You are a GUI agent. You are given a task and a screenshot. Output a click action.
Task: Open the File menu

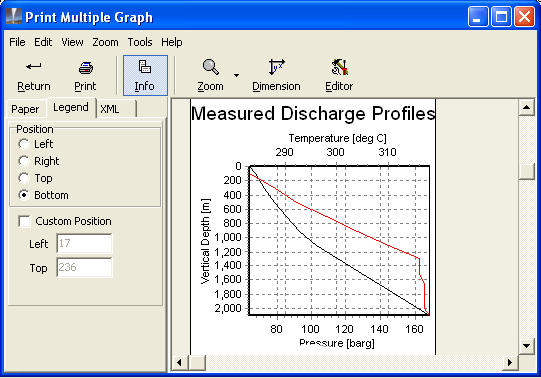[x=17, y=42]
